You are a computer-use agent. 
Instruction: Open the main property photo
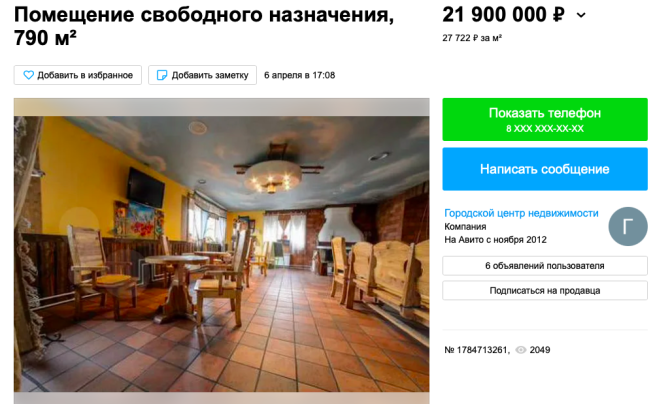(221, 251)
